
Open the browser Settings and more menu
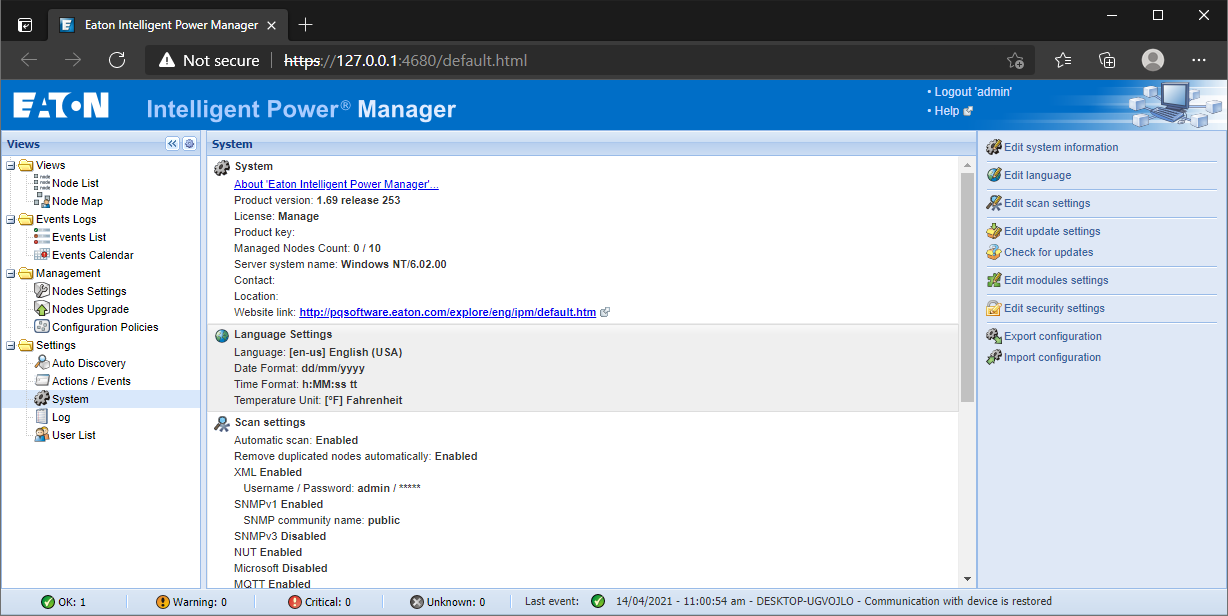pyautogui.click(x=1199, y=60)
